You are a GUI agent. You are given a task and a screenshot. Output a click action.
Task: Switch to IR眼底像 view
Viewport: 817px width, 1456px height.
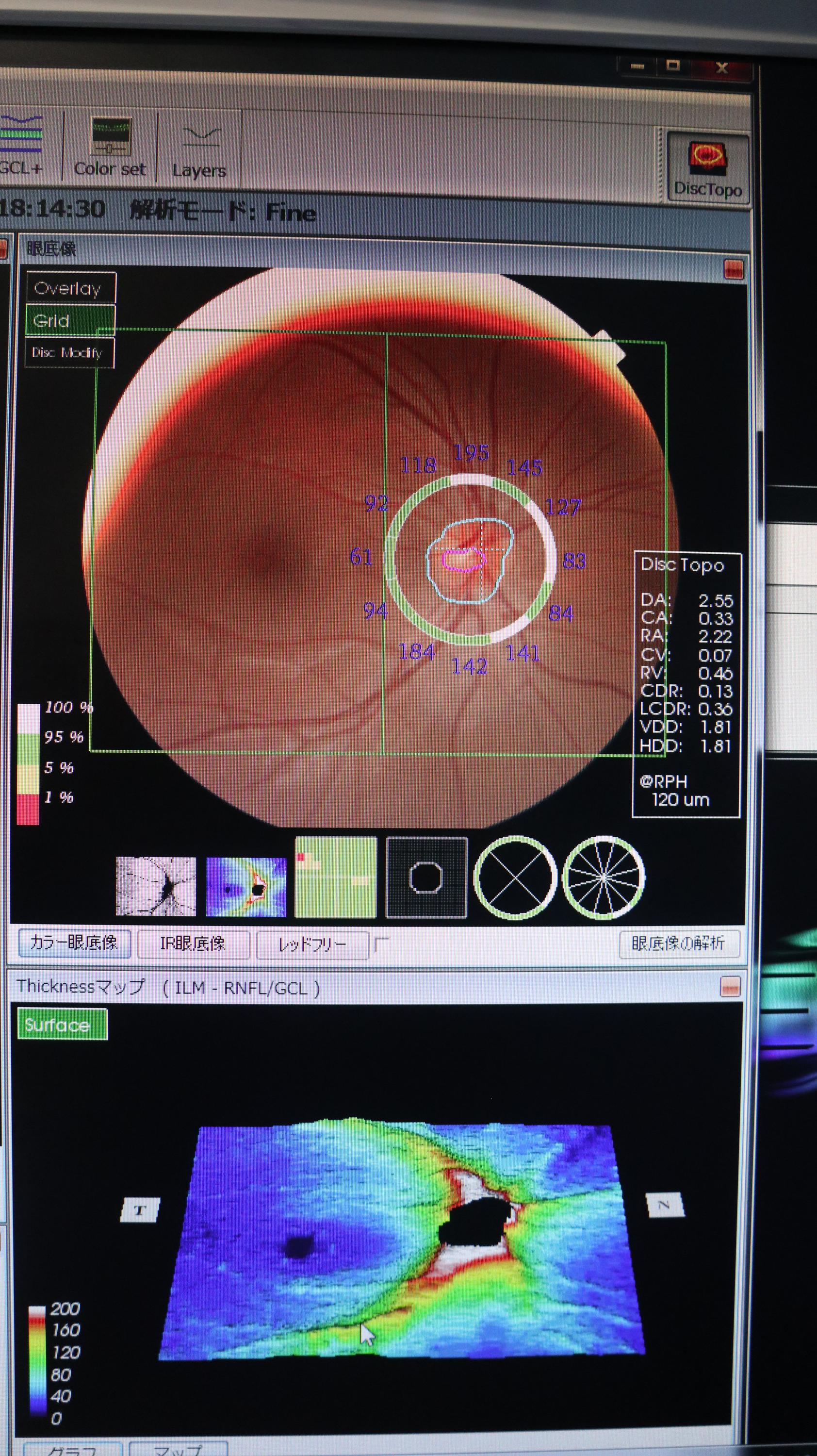click(x=193, y=943)
